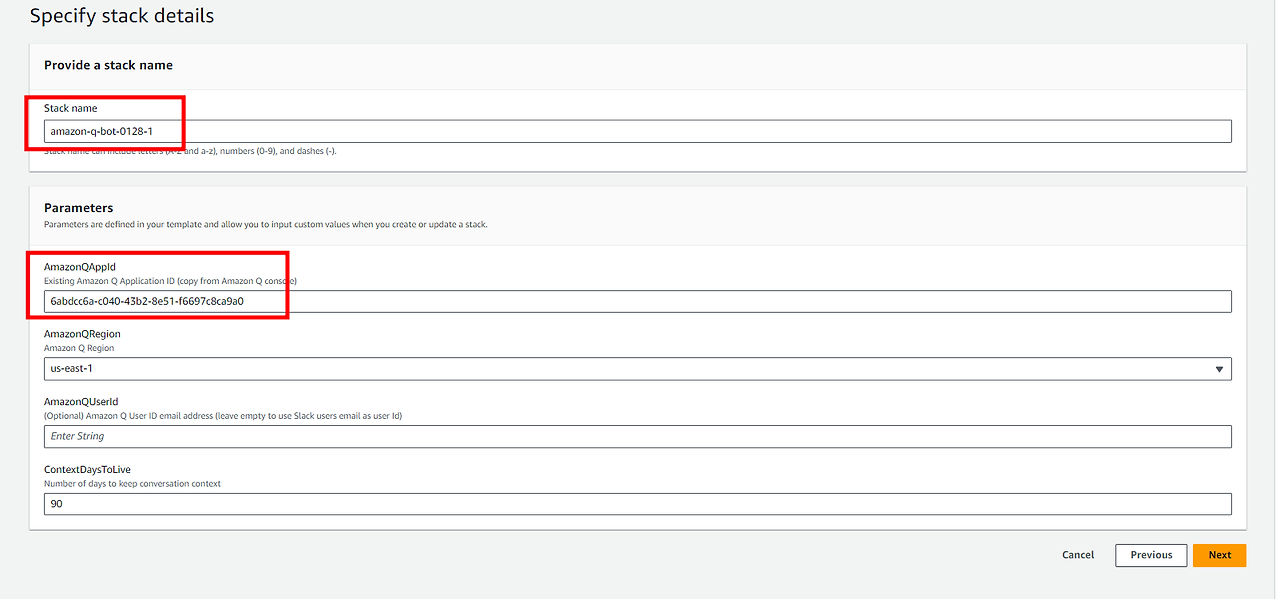1280x599 pixels.
Task: Click the Previous button
Action: point(1151,555)
